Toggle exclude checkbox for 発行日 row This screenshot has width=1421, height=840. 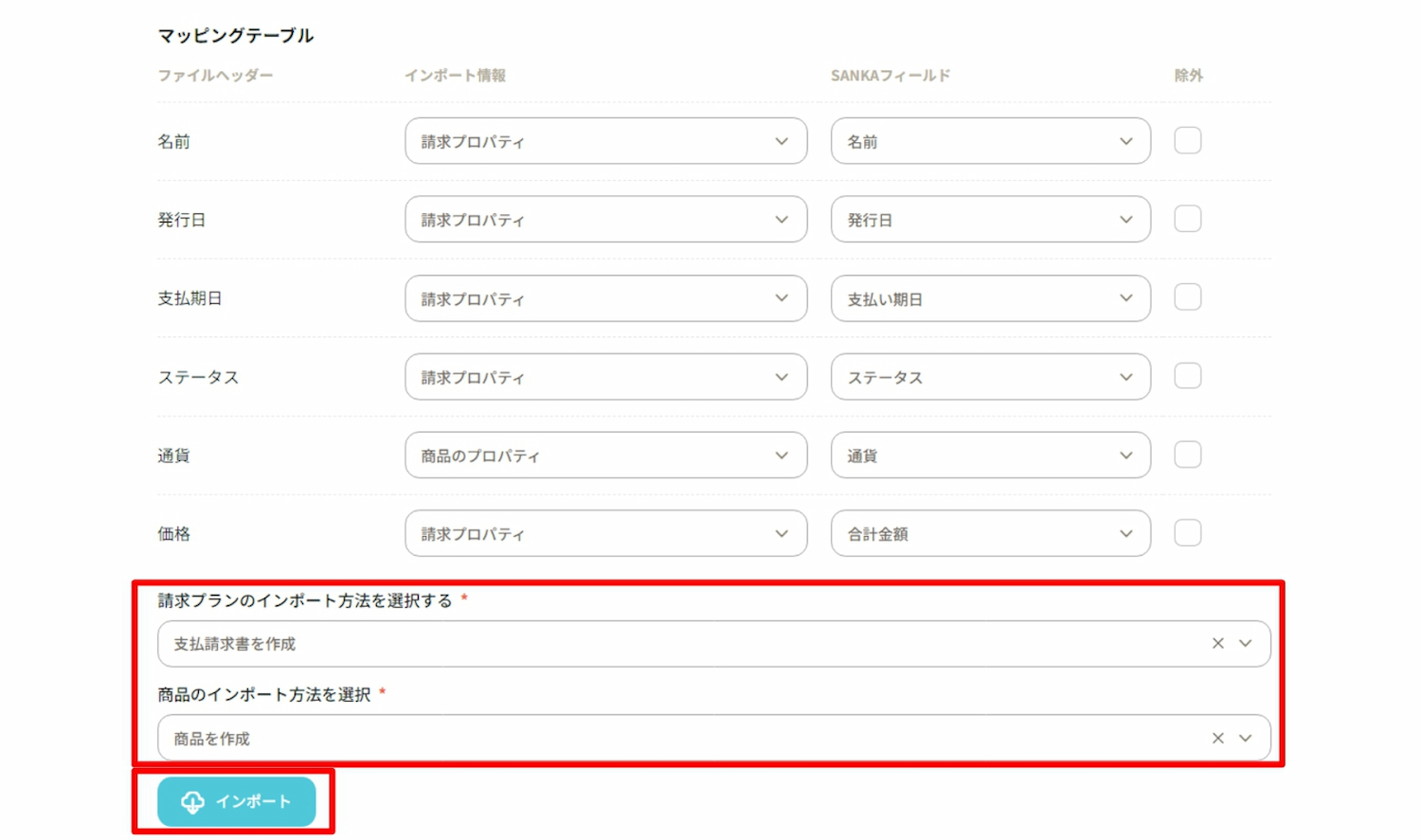(x=1187, y=220)
